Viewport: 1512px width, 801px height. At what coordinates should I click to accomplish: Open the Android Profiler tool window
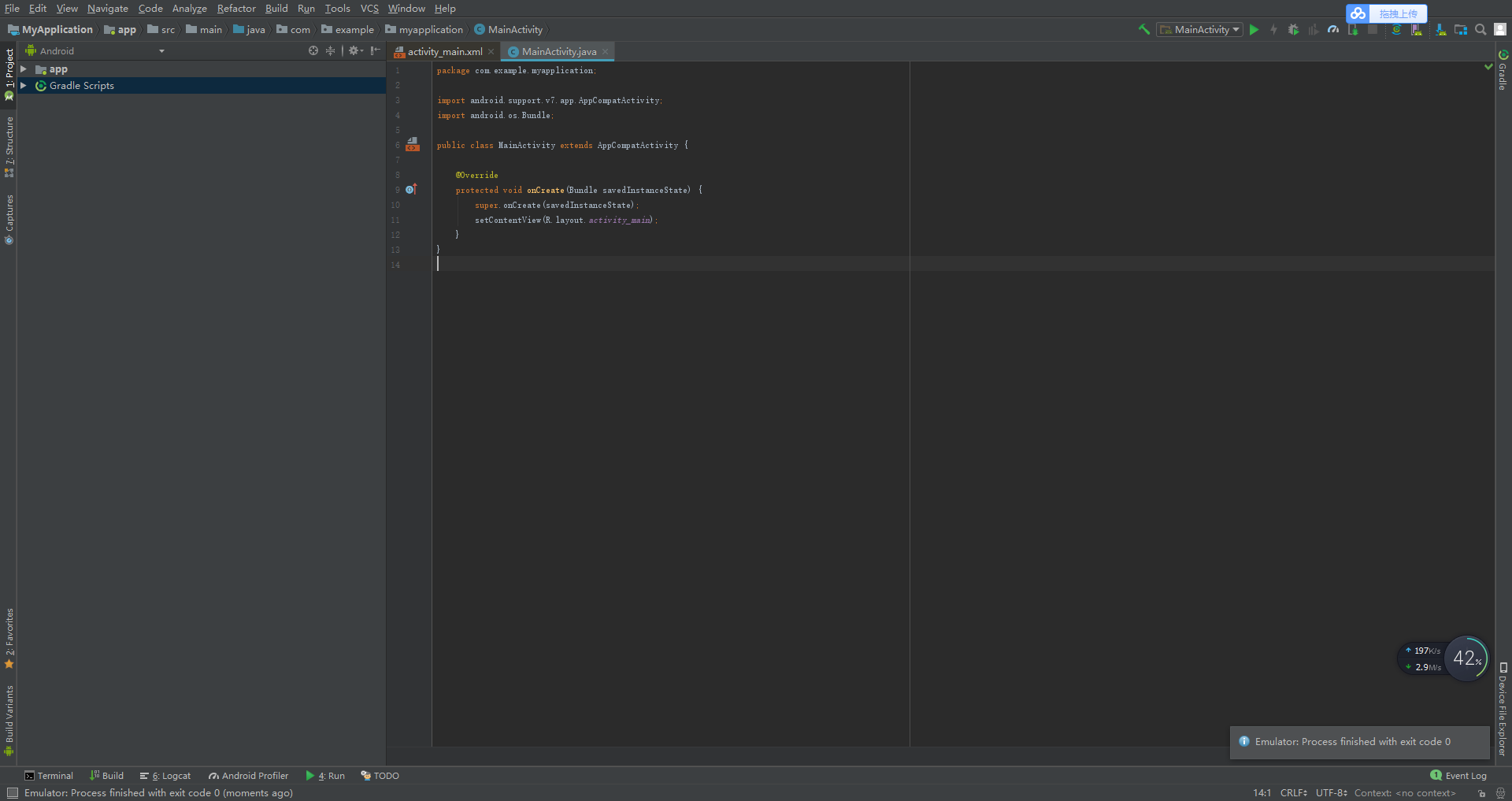click(x=249, y=776)
